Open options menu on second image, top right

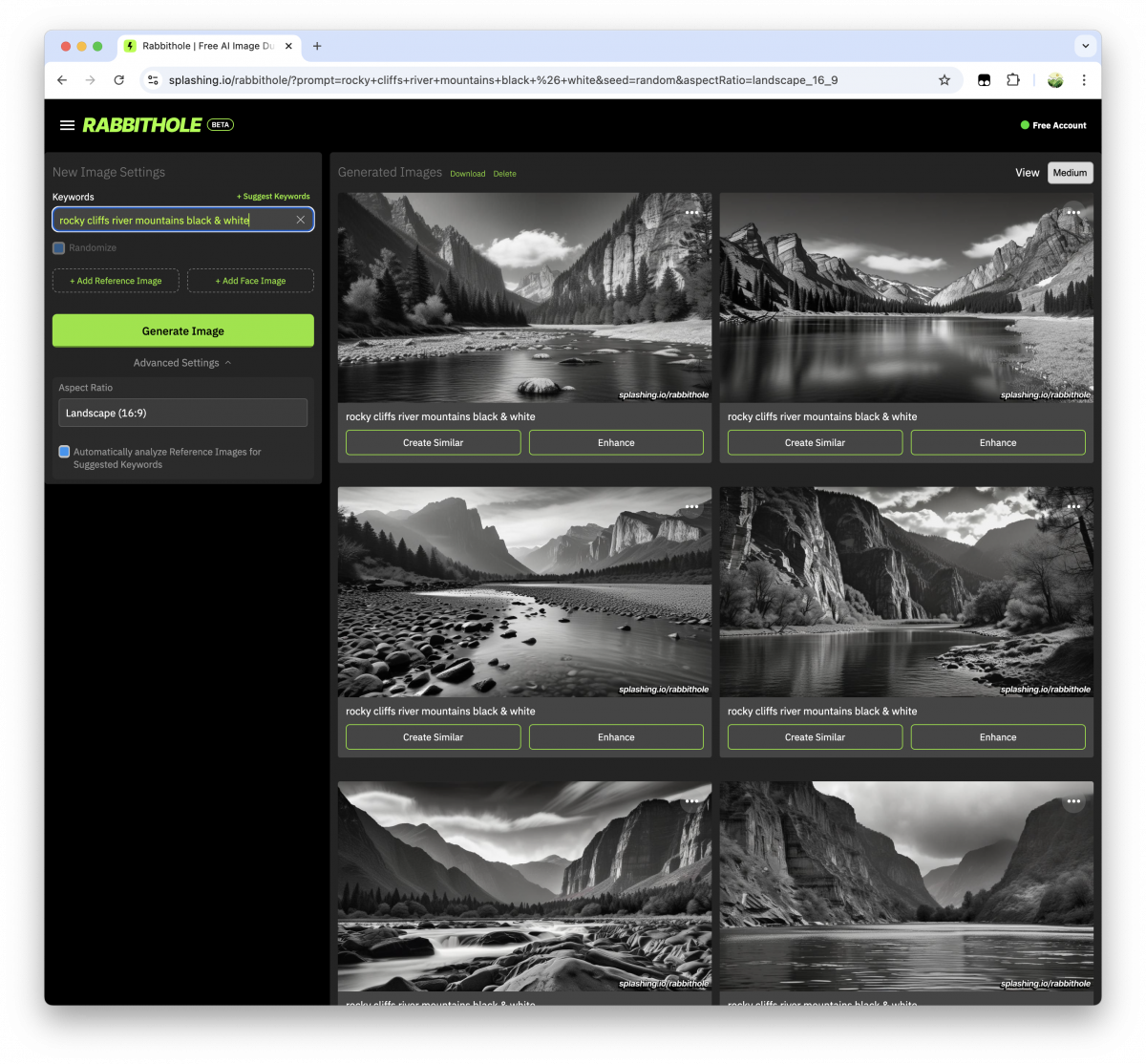pyautogui.click(x=1073, y=212)
